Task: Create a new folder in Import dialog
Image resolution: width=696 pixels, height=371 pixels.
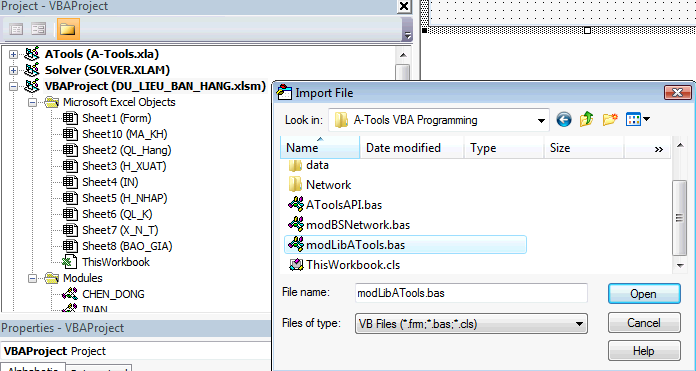Action: pyautogui.click(x=610, y=119)
